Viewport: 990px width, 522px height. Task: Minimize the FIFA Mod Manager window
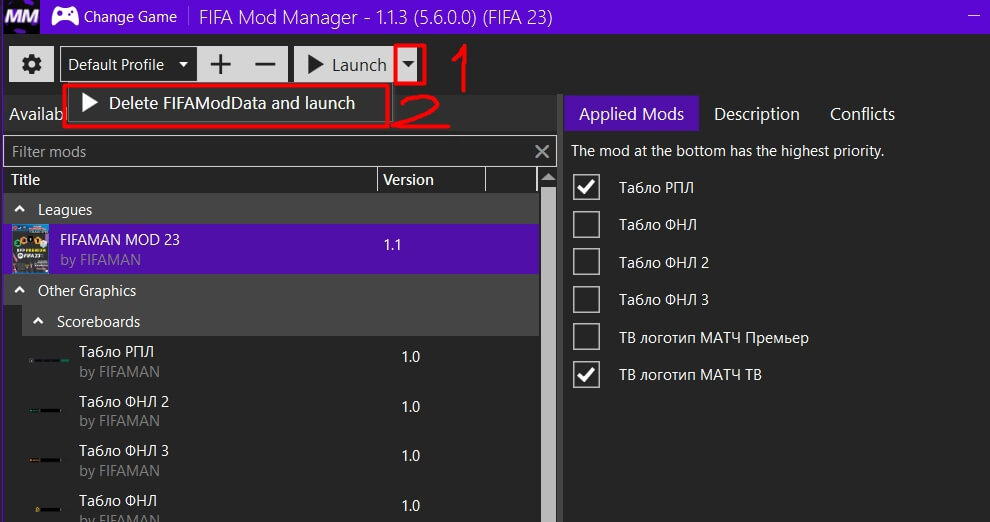(x=974, y=16)
